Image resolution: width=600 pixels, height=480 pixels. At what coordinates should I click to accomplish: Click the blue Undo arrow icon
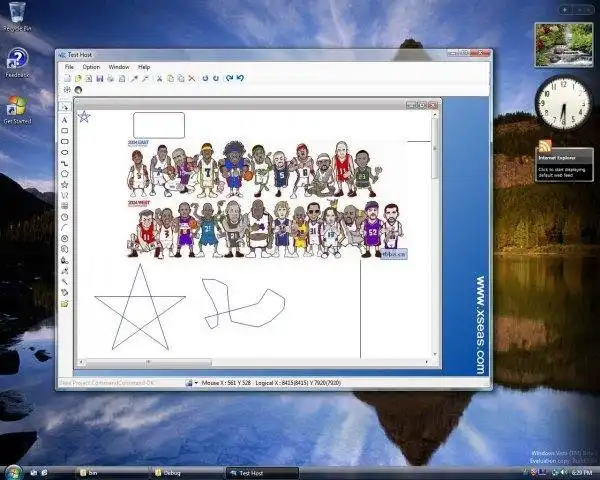pos(240,78)
